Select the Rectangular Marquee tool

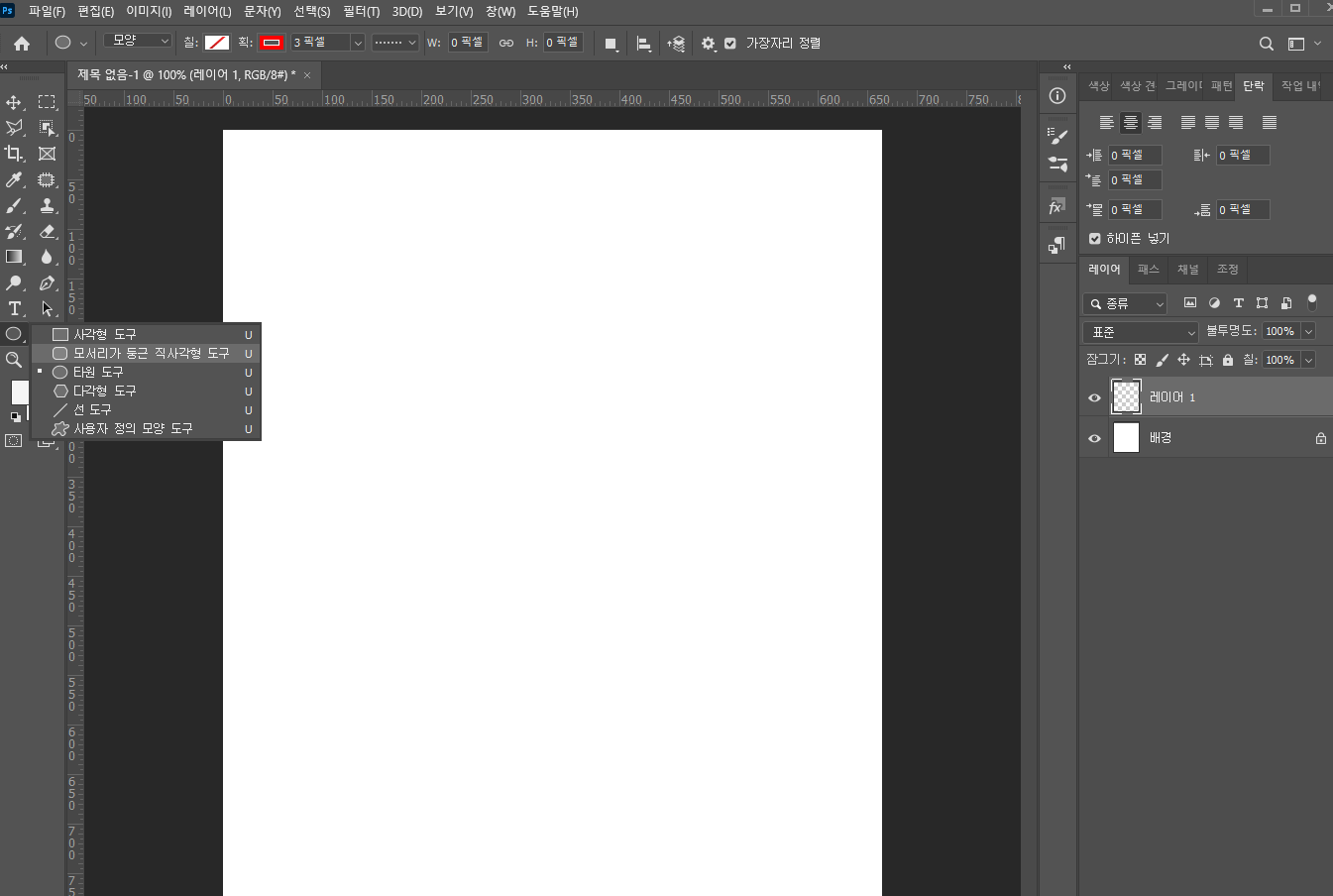point(47,102)
